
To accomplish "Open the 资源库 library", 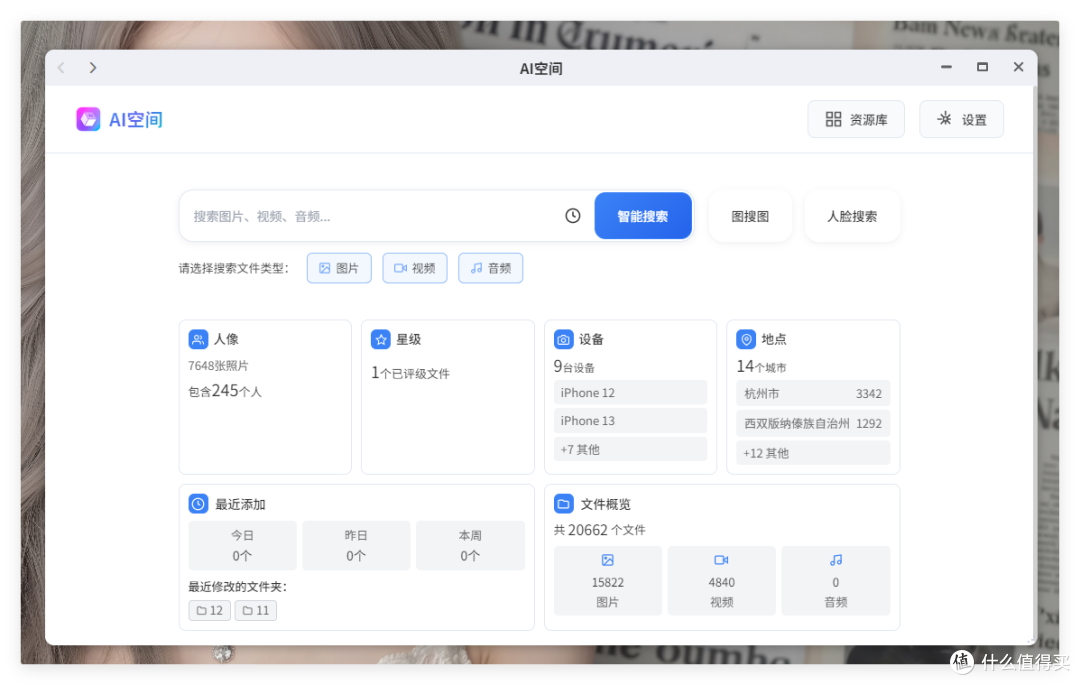I will pos(856,120).
